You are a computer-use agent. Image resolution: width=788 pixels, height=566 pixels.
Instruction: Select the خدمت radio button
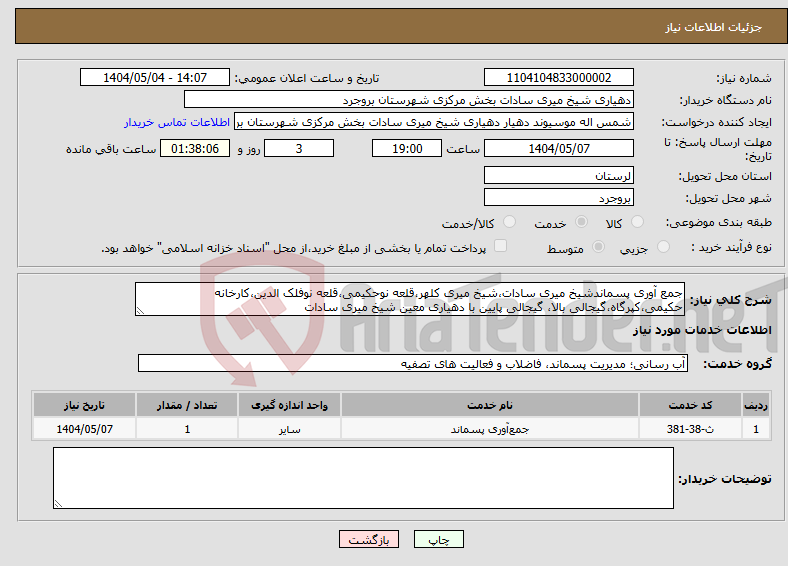tap(581, 222)
